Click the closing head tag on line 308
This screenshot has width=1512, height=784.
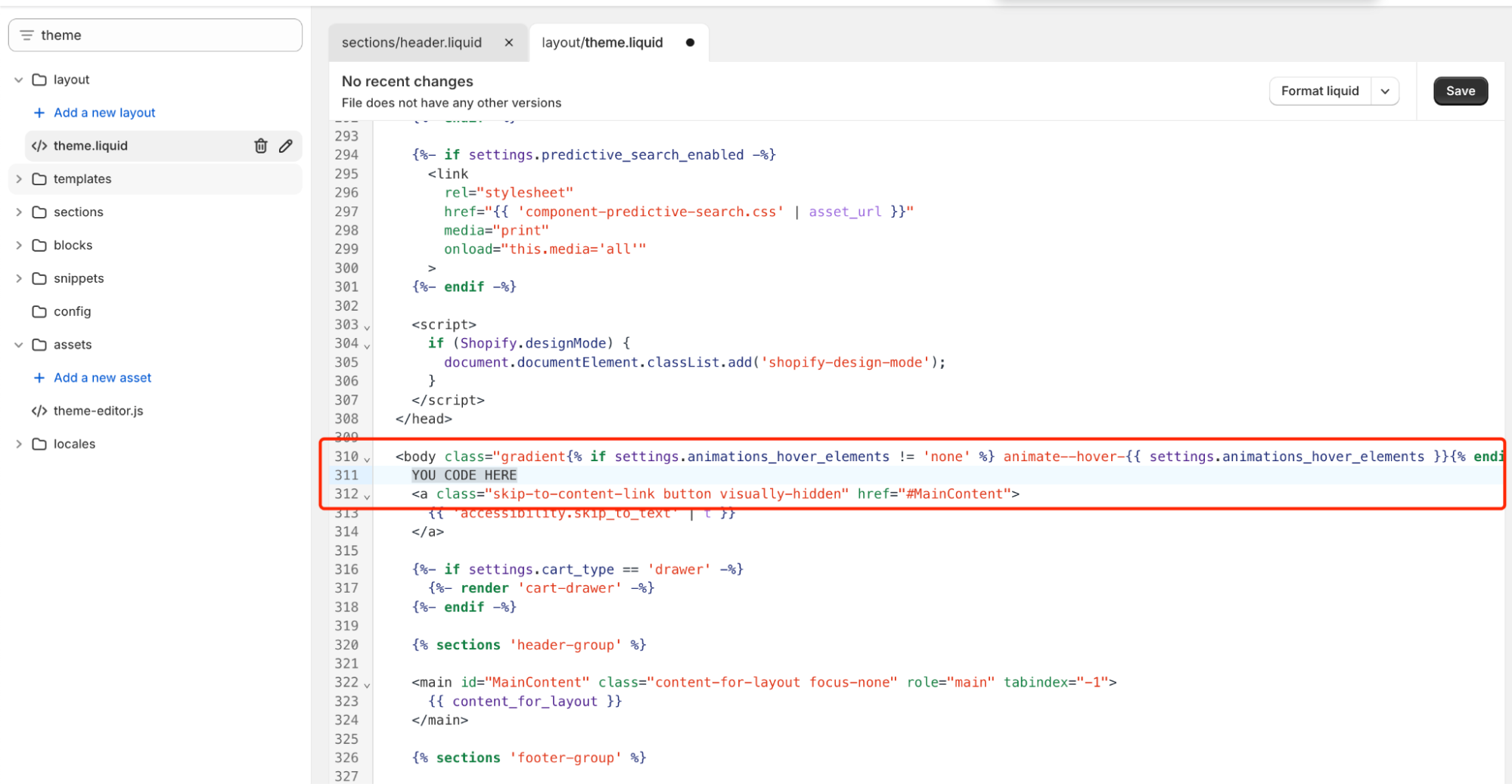424,419
